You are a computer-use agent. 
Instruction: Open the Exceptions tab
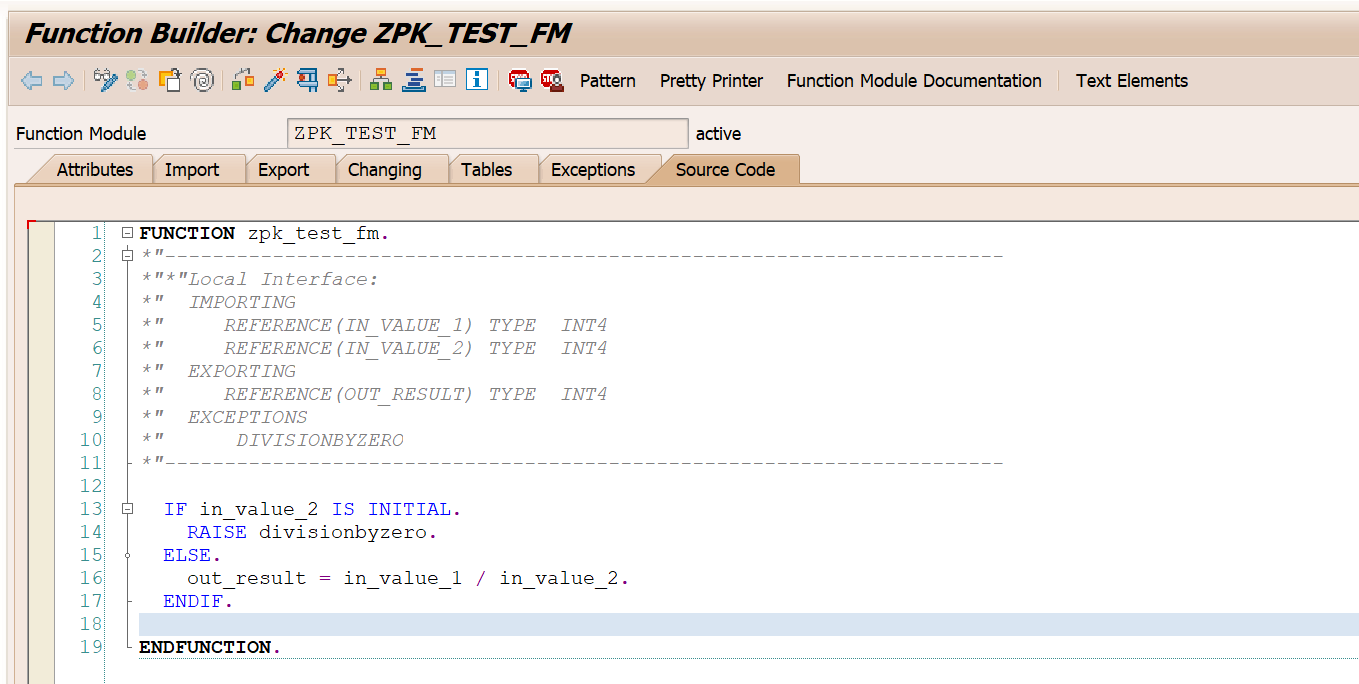[593, 170]
